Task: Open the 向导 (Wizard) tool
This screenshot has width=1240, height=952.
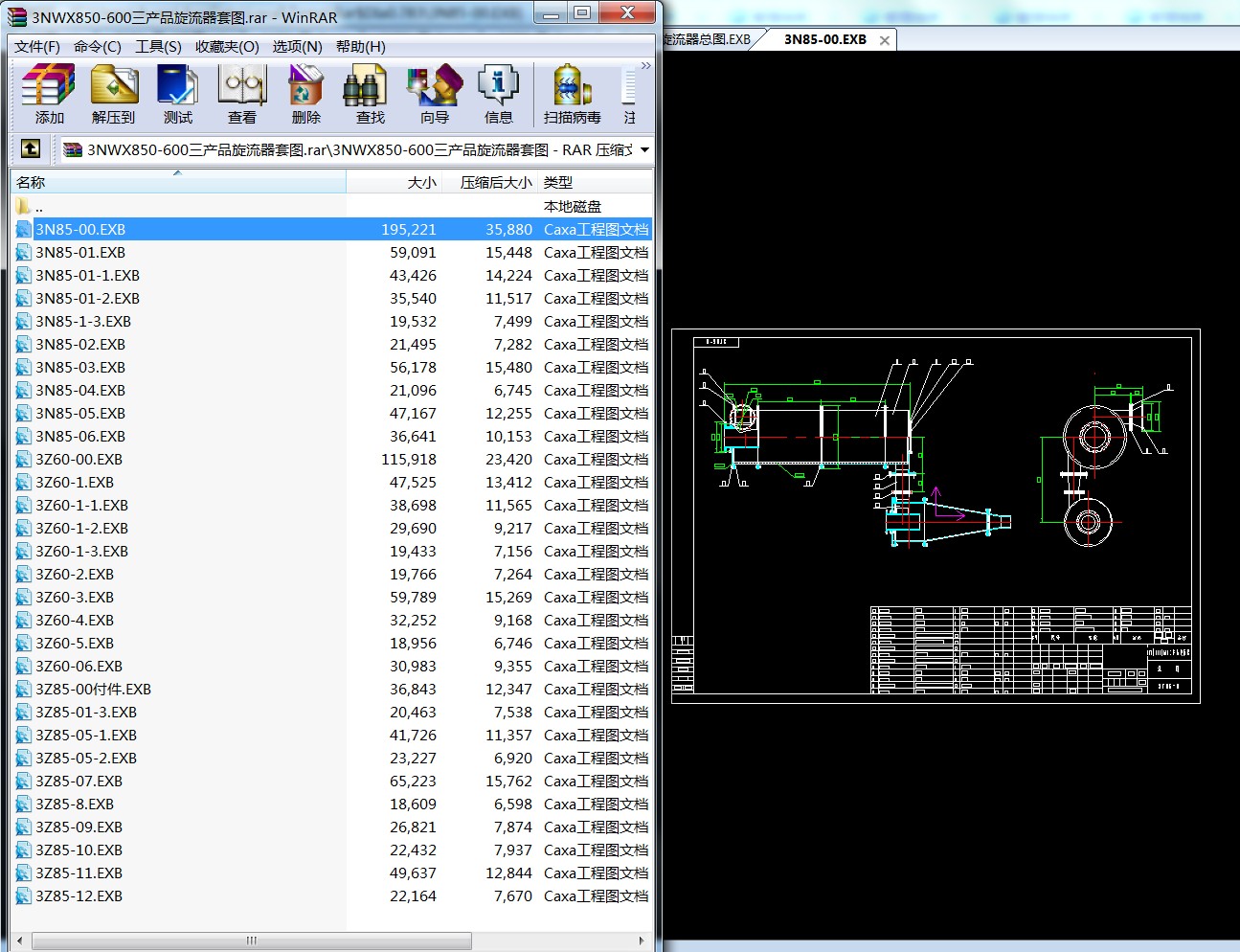Action: pos(435,94)
